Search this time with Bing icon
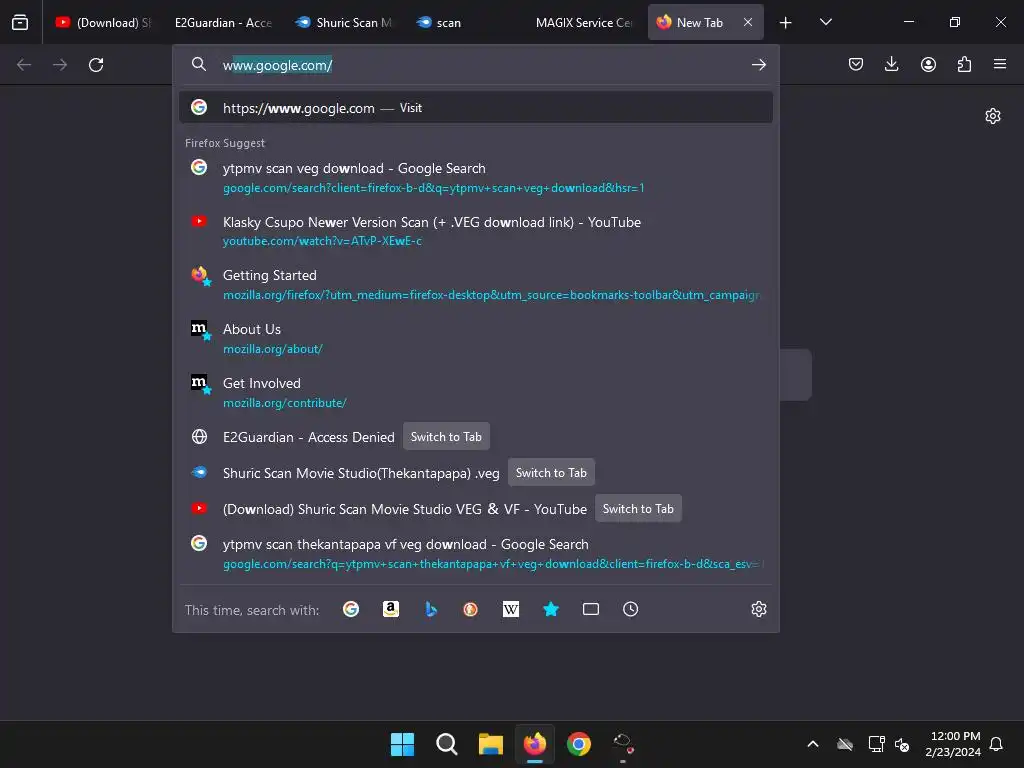This screenshot has height=768, width=1024. 430,609
